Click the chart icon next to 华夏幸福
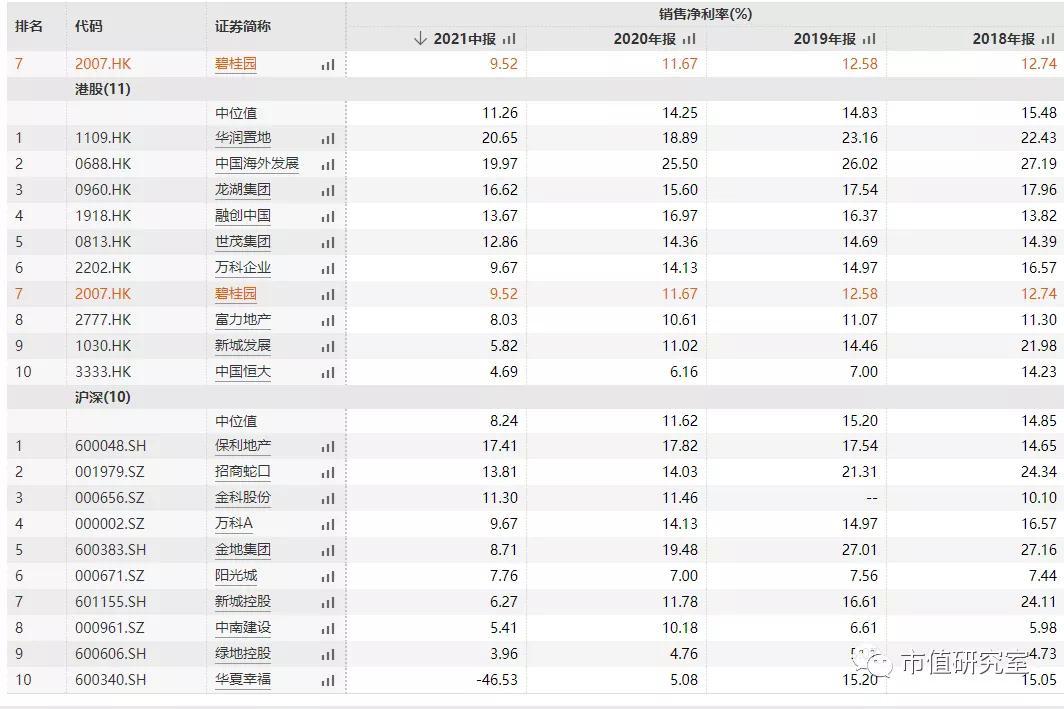 (x=326, y=679)
